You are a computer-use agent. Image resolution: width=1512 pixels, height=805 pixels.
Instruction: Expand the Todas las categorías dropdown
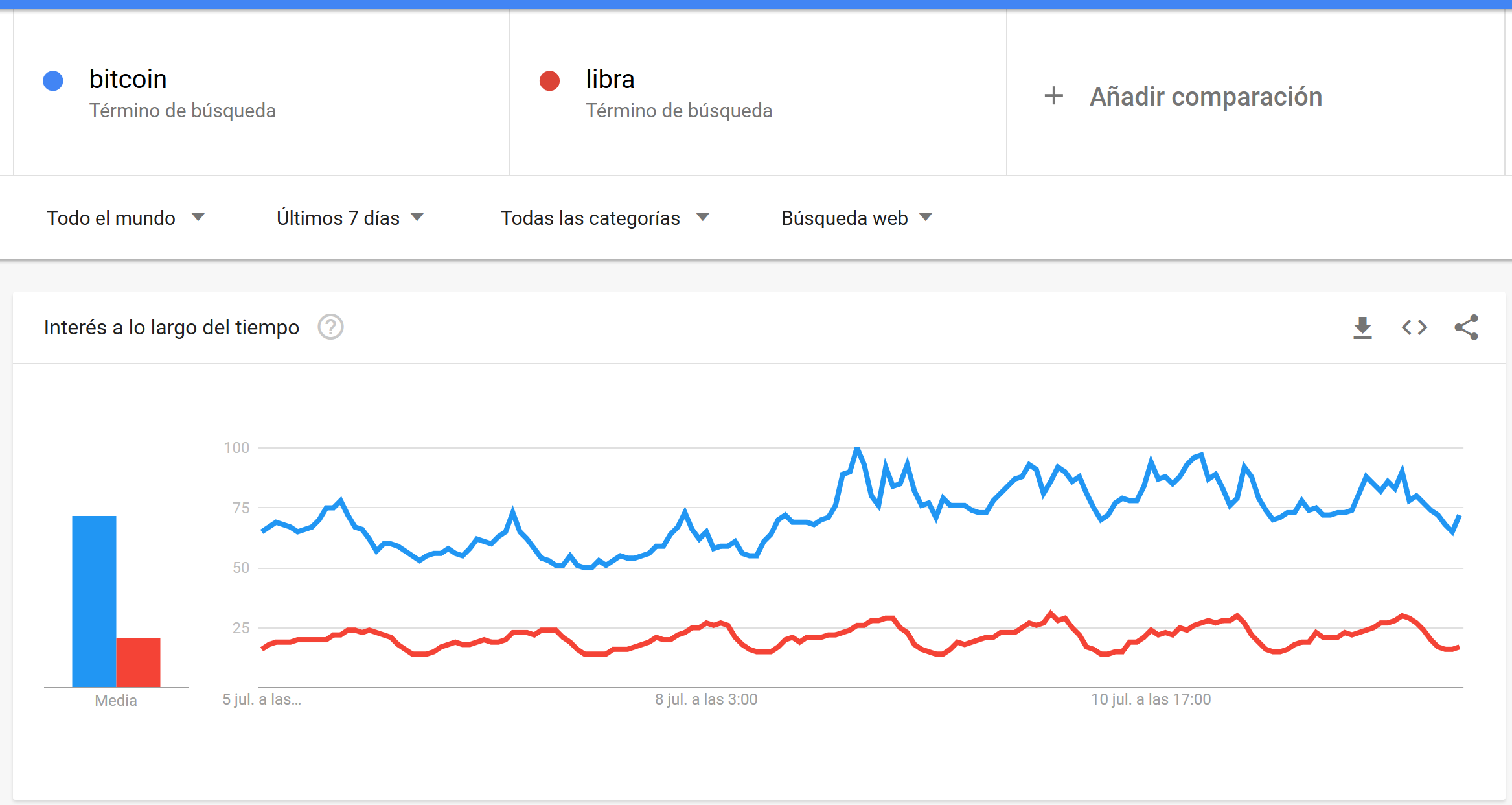(605, 218)
